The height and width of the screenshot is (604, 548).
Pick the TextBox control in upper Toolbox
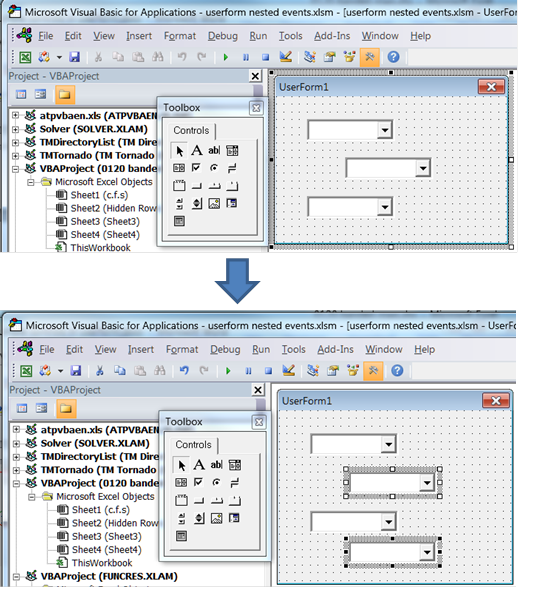tap(214, 150)
